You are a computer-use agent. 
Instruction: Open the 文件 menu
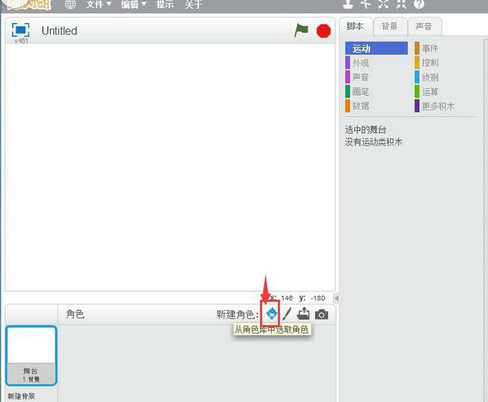pos(98,4)
